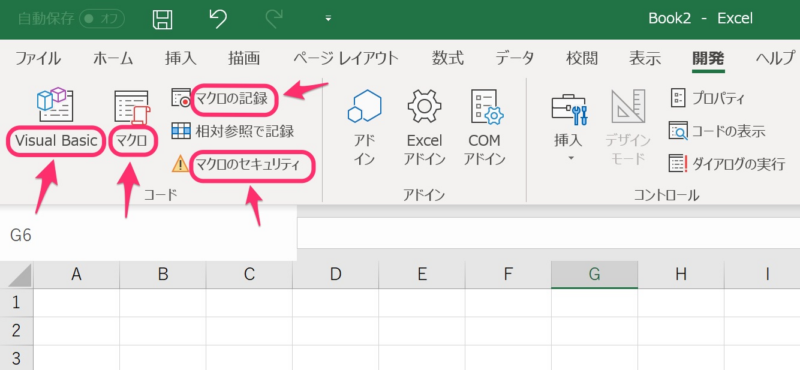The width and height of the screenshot is (800, 370).
Task: Select column E header
Action: (x=421, y=275)
